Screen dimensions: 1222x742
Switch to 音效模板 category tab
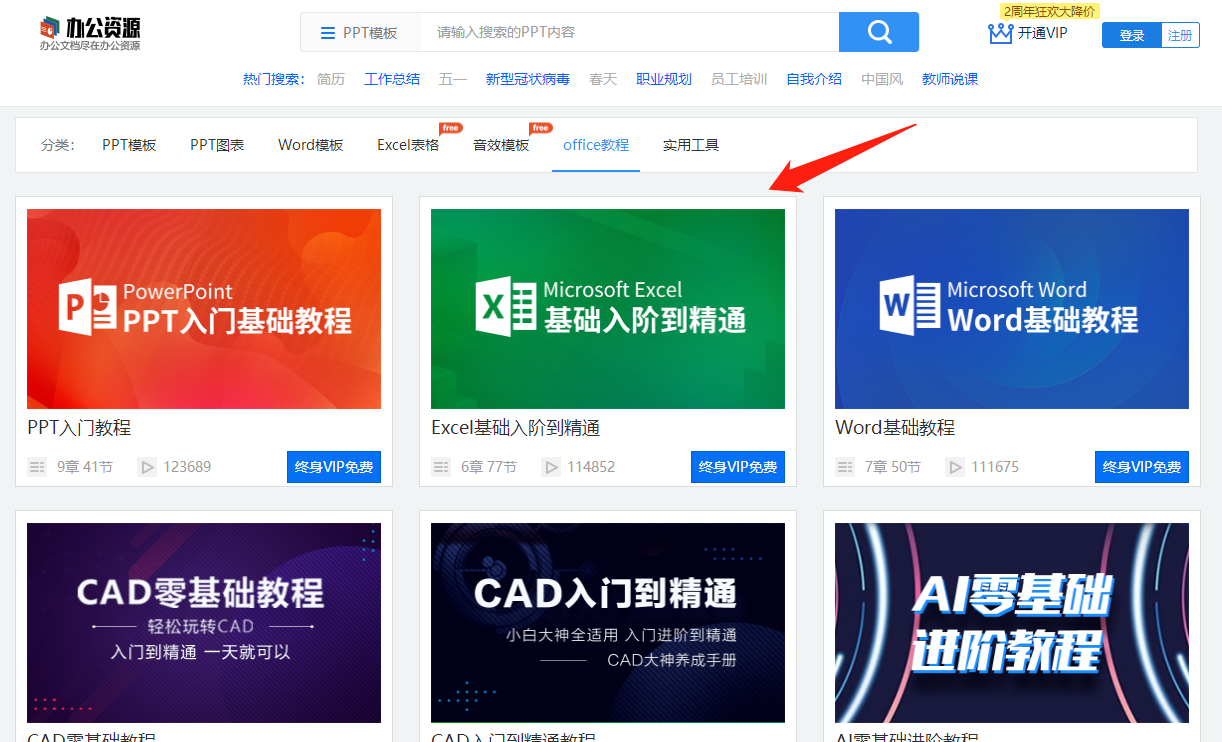pyautogui.click(x=501, y=145)
